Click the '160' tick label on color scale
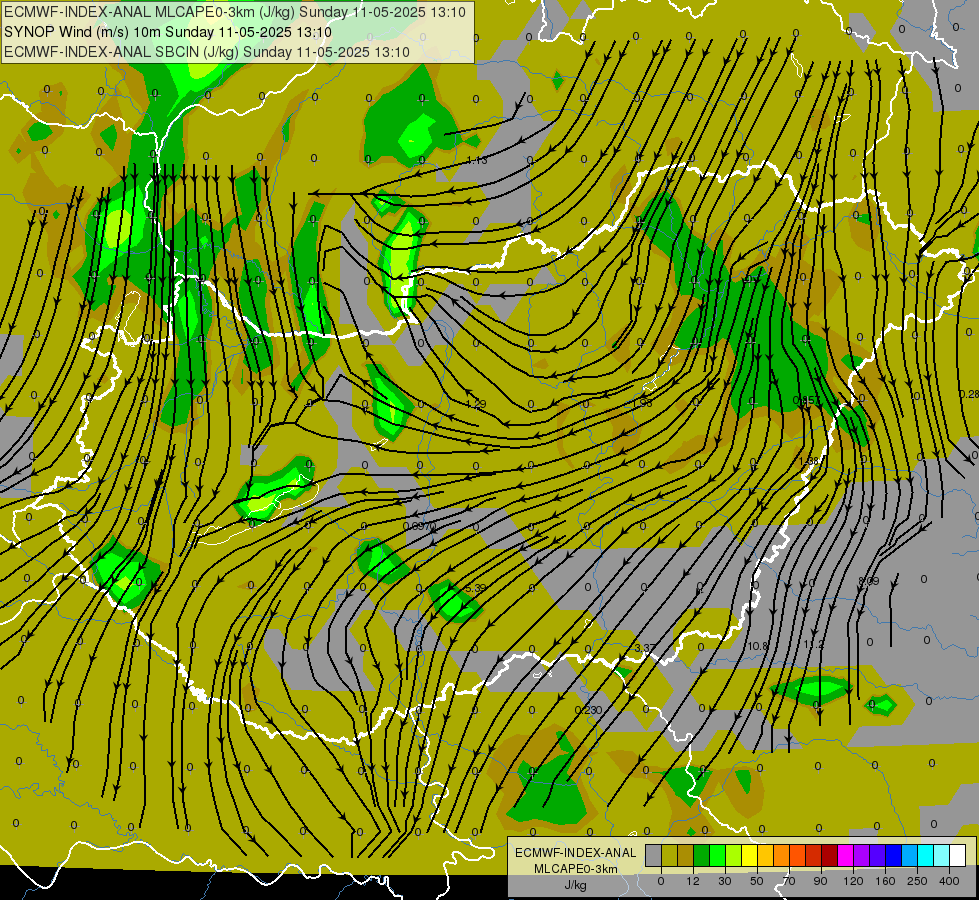 pyautogui.click(x=885, y=881)
